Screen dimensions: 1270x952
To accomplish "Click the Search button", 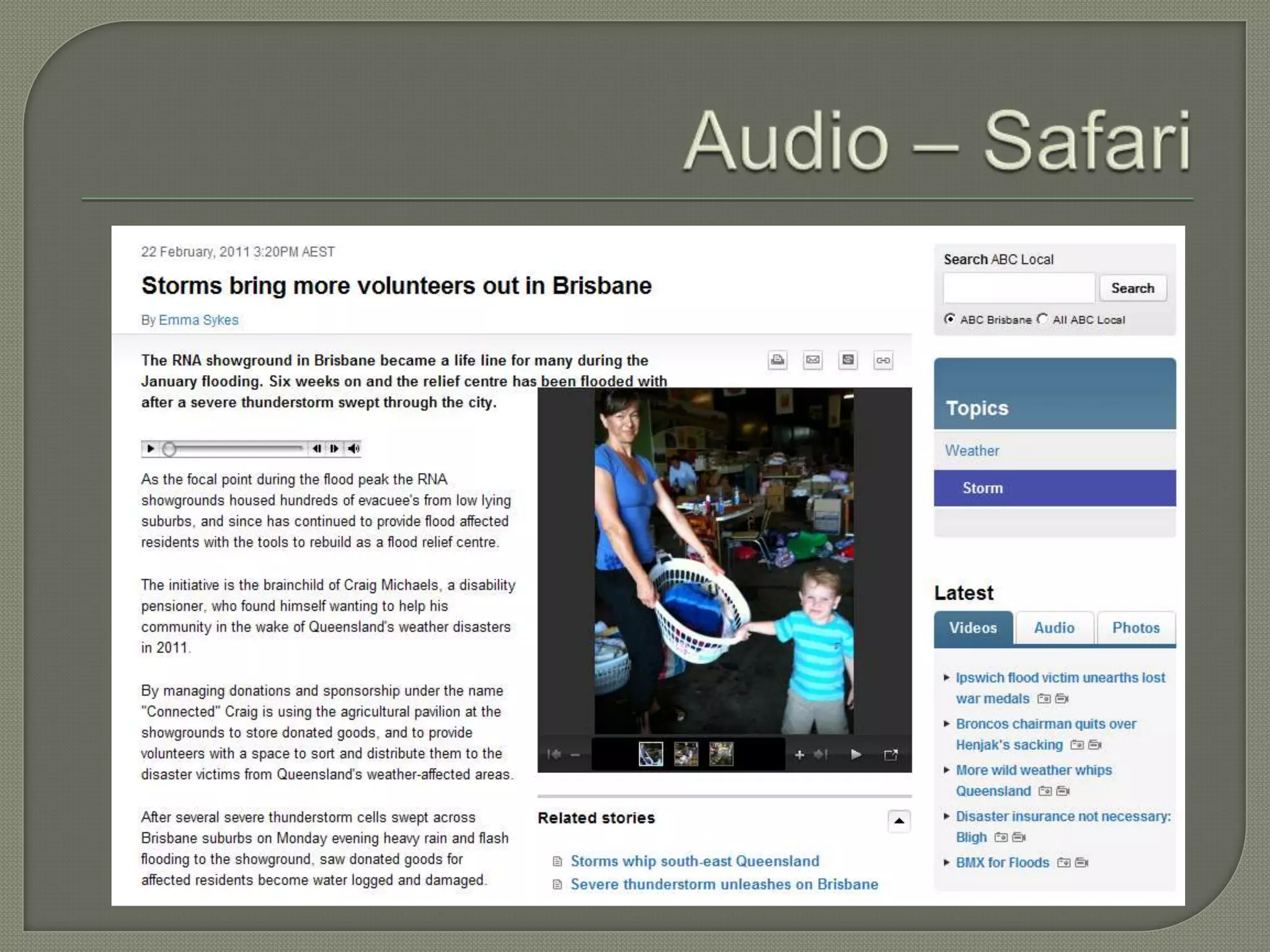I will coord(1132,288).
